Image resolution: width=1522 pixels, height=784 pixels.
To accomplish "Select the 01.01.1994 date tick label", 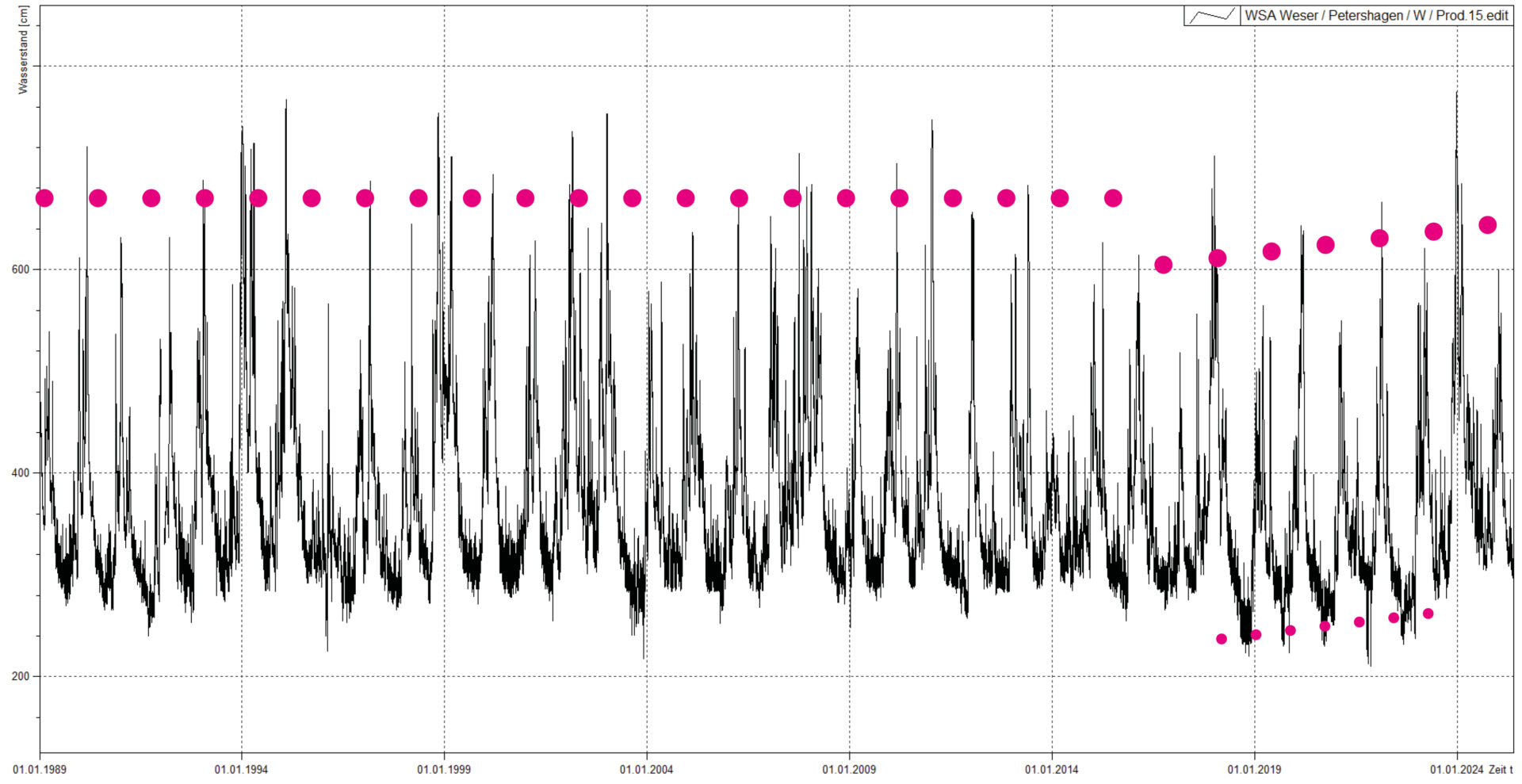I will coord(241,770).
